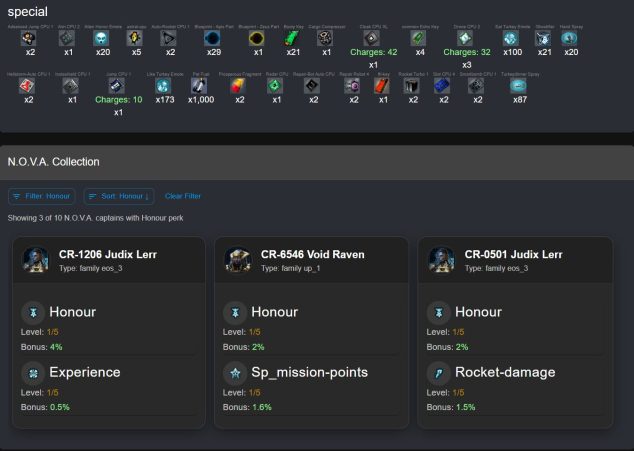The width and height of the screenshot is (634, 451).
Task: Open the Sort: Honour dropdown
Action: point(119,196)
